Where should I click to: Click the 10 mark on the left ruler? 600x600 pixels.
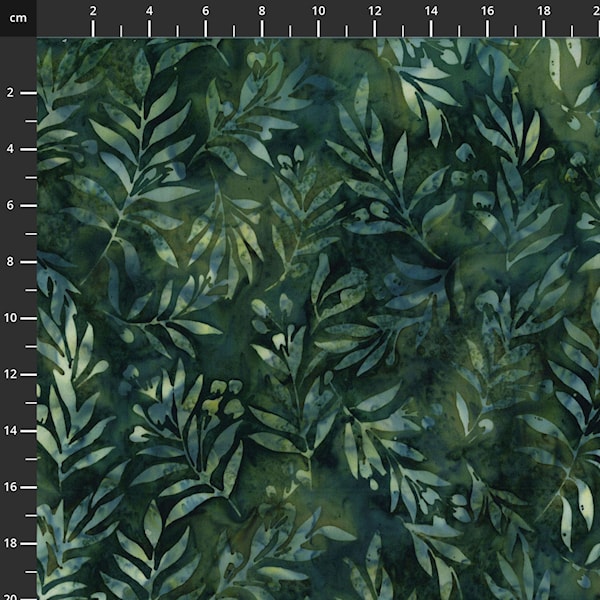[x=12, y=318]
